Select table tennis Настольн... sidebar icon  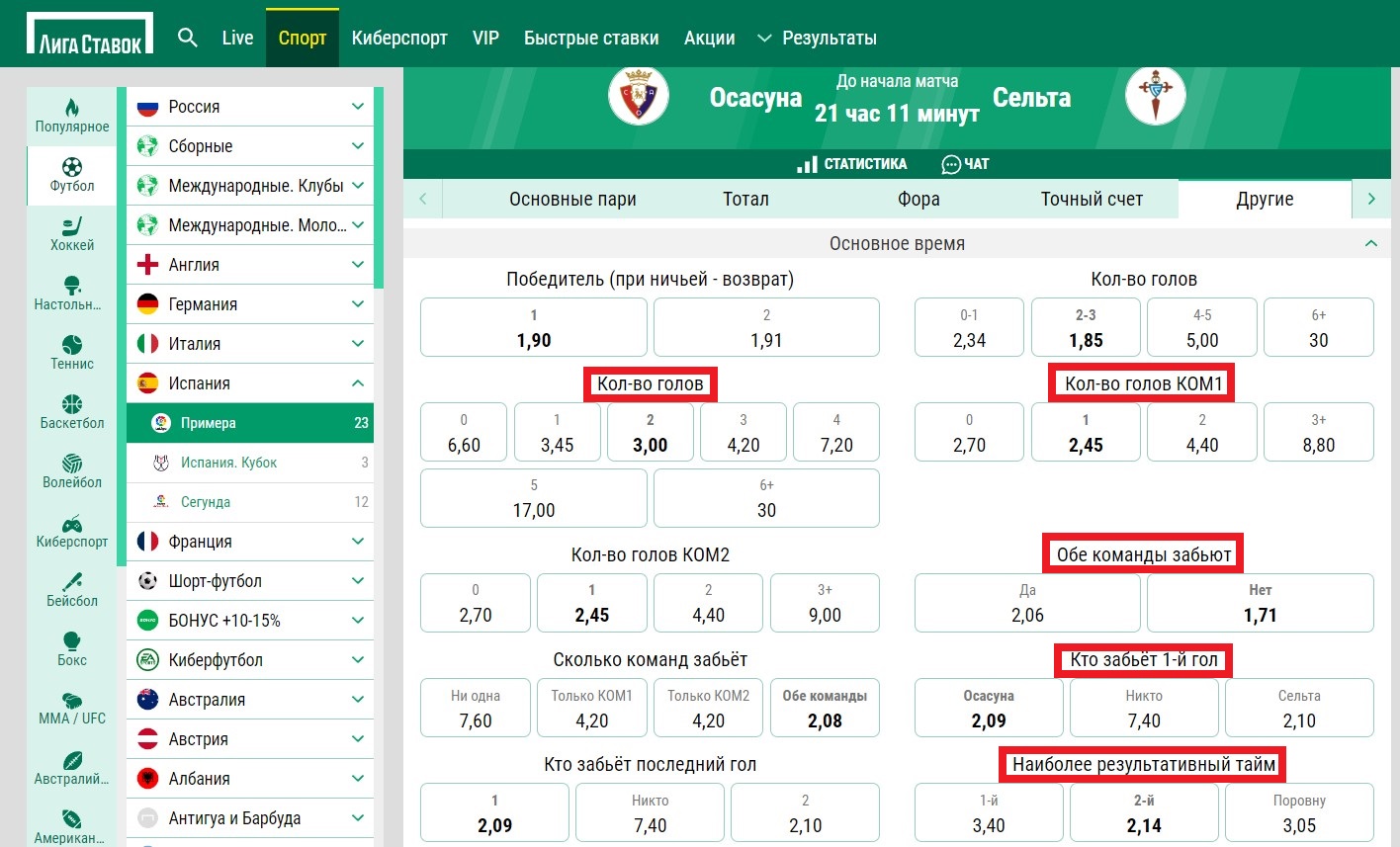click(72, 285)
